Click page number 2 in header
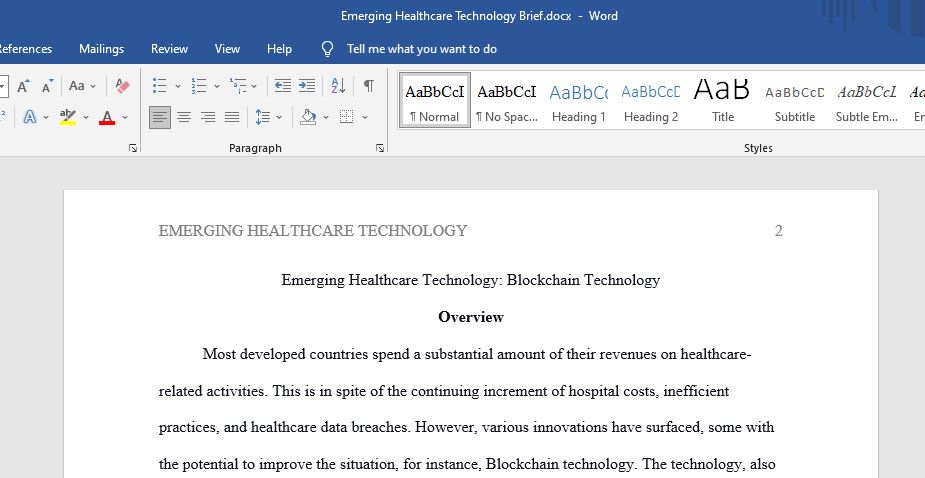 778,231
